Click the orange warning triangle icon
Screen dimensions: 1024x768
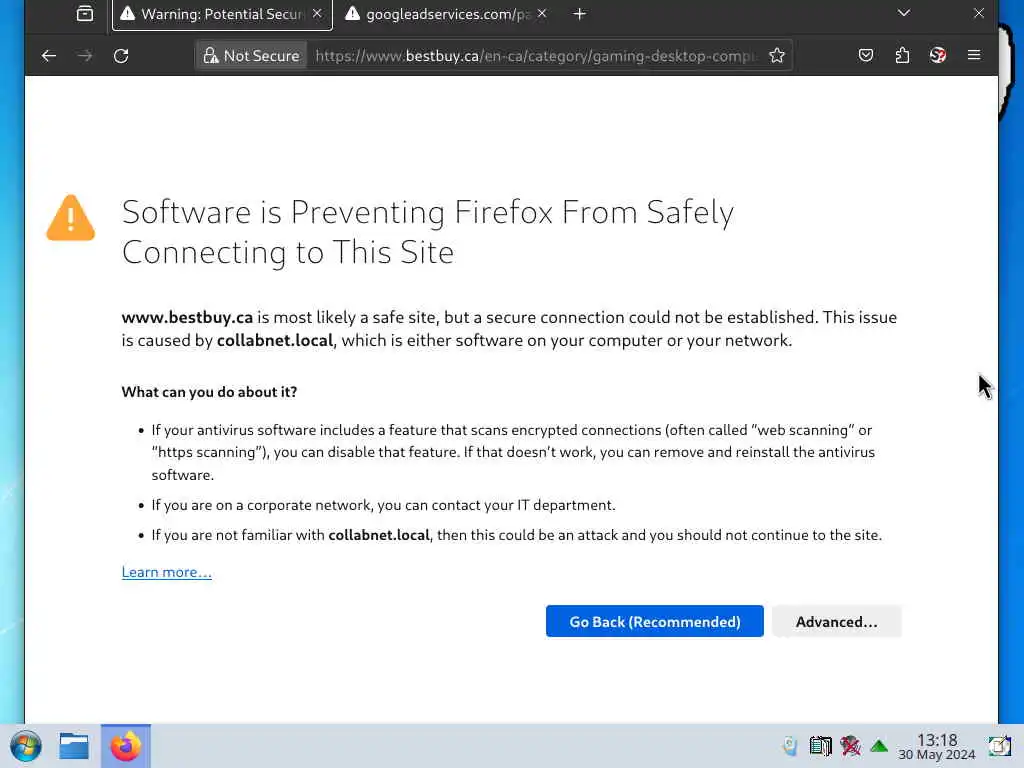click(x=71, y=218)
